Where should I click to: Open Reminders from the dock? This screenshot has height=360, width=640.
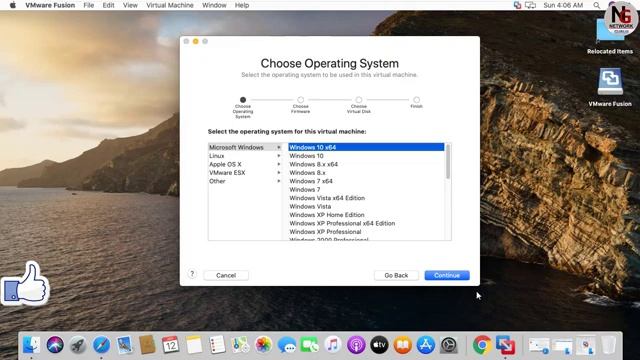[x=217, y=345]
